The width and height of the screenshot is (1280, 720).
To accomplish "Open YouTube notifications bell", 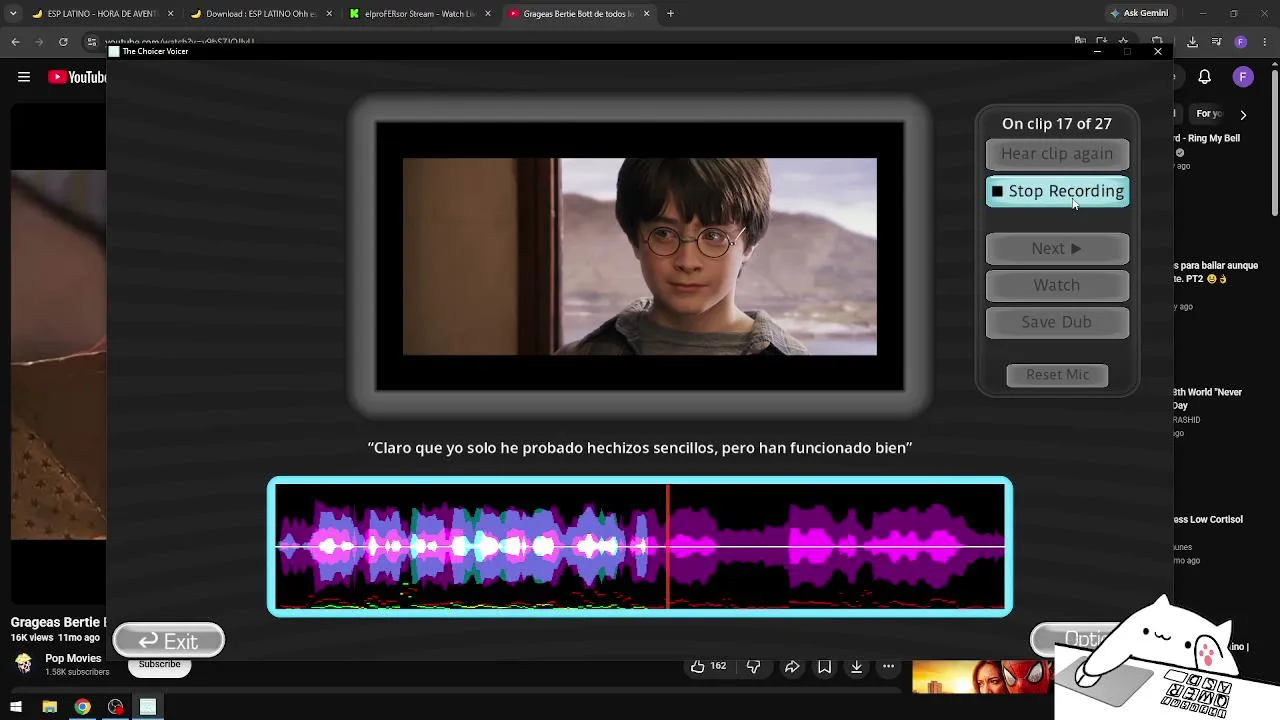I will tap(1205, 77).
